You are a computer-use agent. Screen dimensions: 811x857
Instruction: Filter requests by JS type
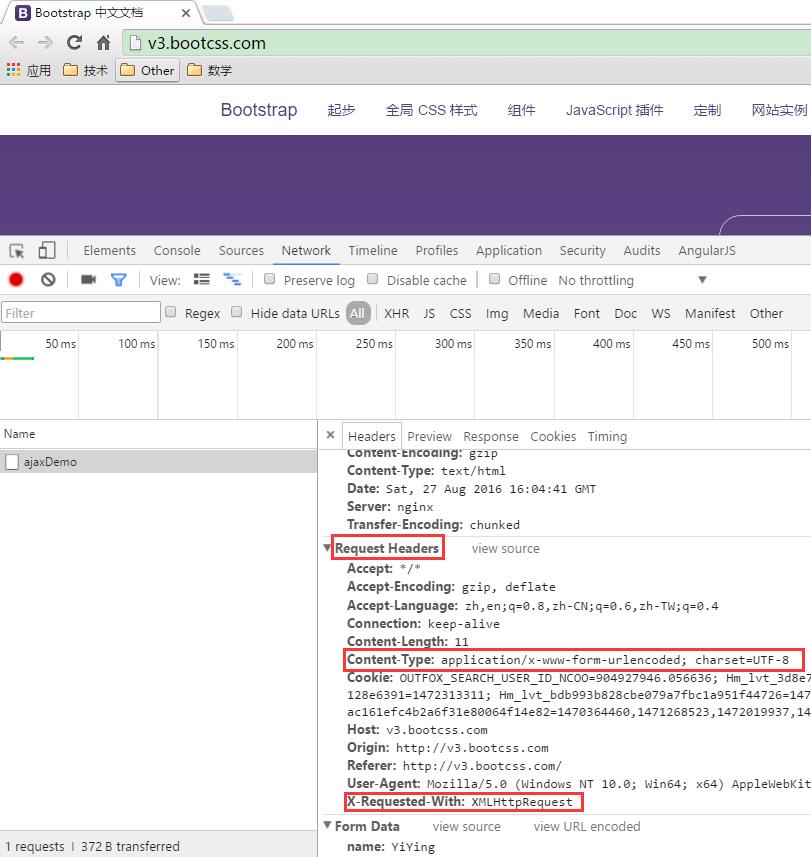tap(429, 314)
